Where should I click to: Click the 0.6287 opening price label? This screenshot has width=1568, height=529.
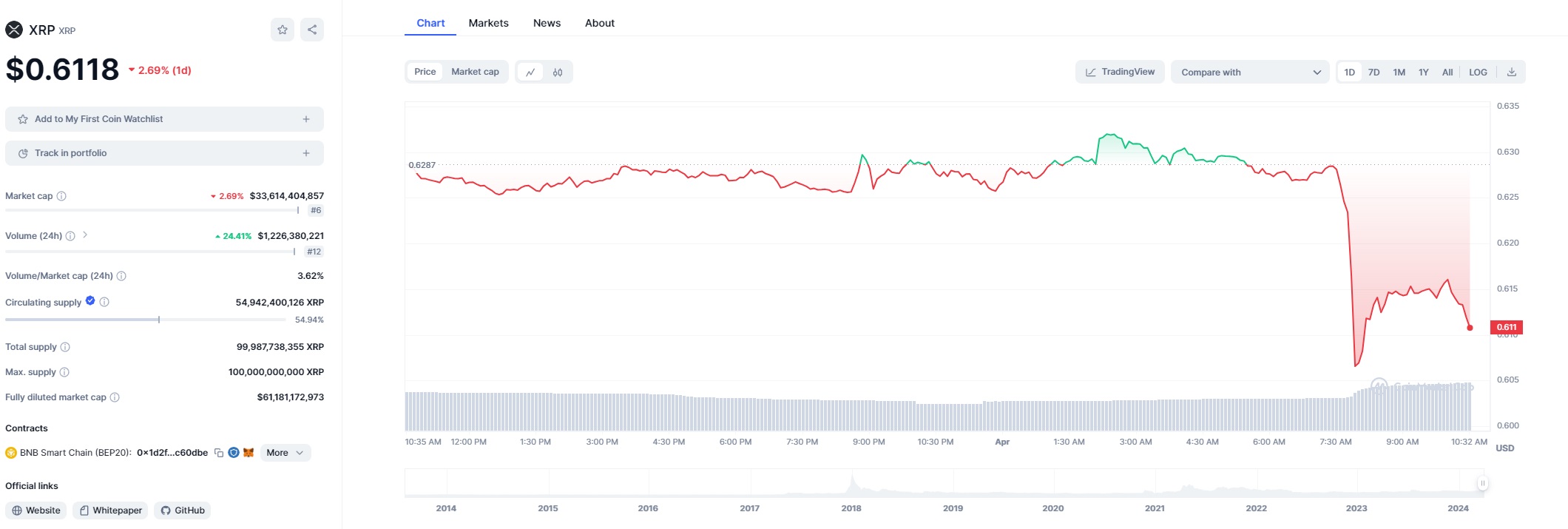pyautogui.click(x=422, y=165)
